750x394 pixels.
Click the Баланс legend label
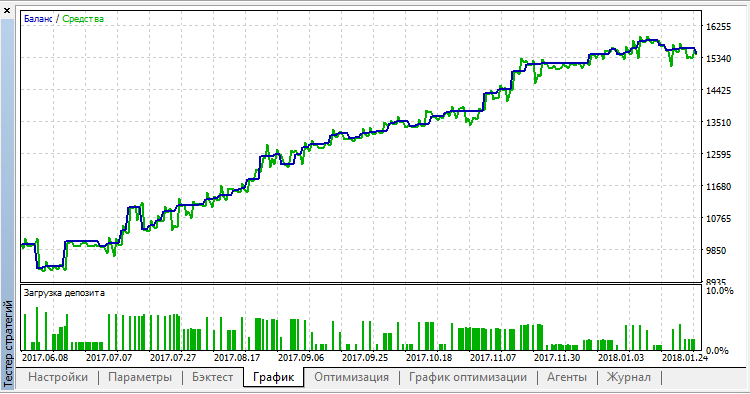click(x=38, y=19)
